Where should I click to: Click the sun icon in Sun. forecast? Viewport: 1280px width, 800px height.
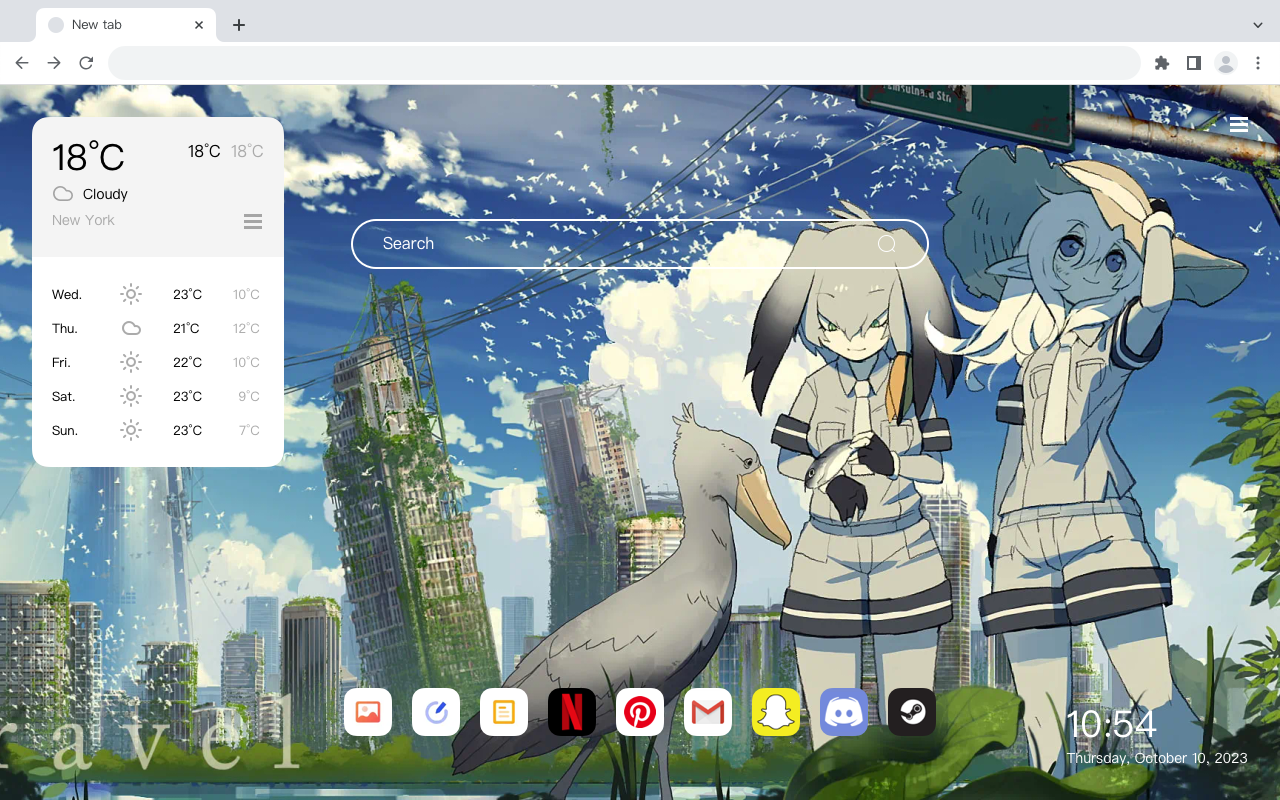(x=131, y=430)
